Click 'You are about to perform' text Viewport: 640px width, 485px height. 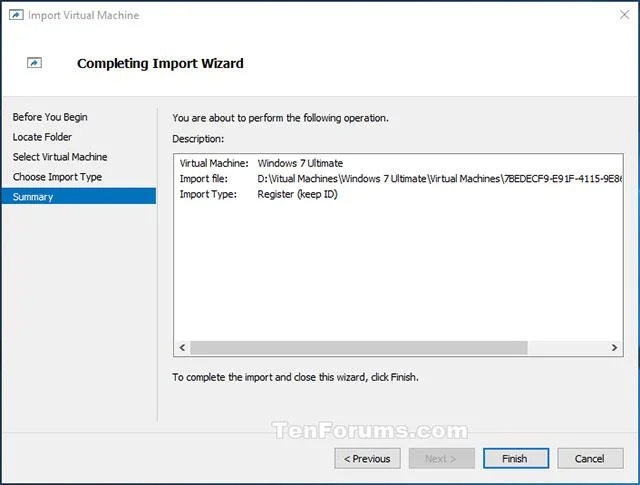(x=280, y=118)
